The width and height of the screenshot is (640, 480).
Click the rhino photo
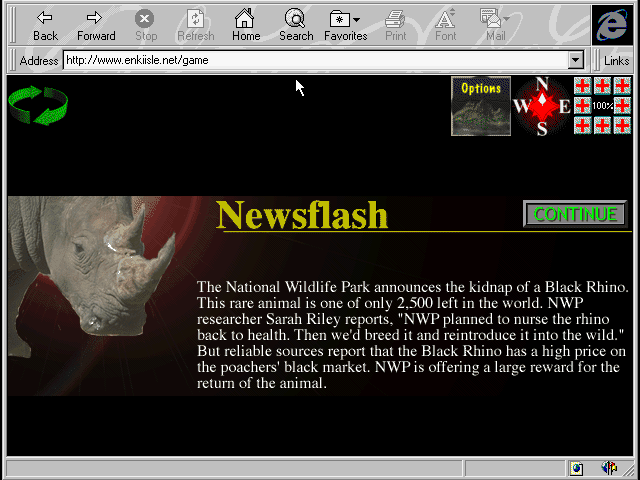[x=92, y=277]
